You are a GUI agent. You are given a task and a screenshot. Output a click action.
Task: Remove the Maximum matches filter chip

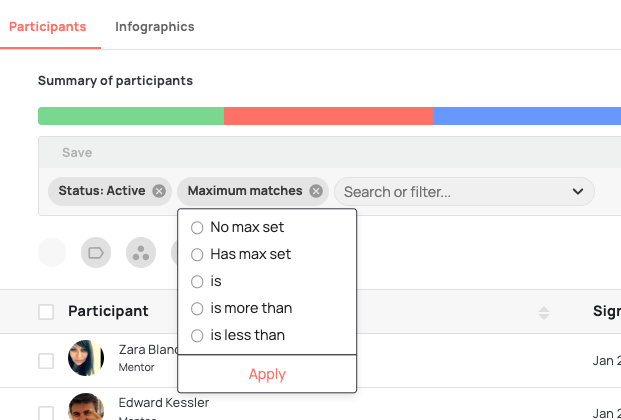coord(316,191)
